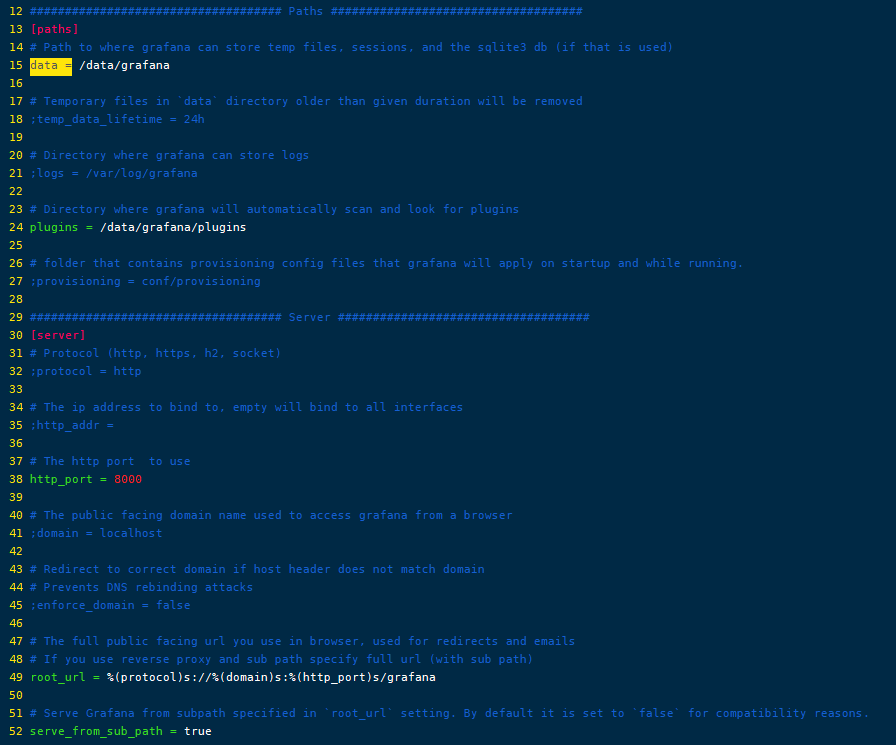The image size is (896, 745).
Task: Click the 'If you use reverse proxy' comment
Action: 282,659
